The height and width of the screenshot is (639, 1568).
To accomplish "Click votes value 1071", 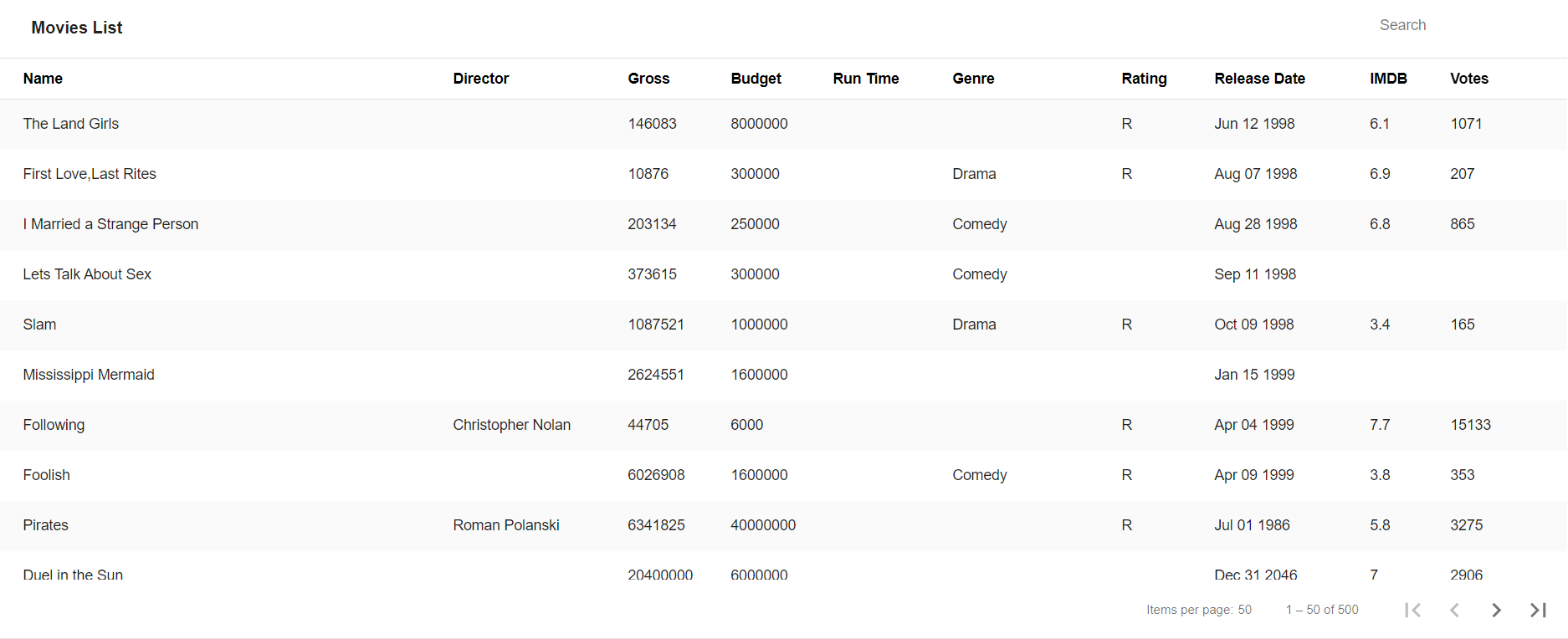I will click(1466, 124).
